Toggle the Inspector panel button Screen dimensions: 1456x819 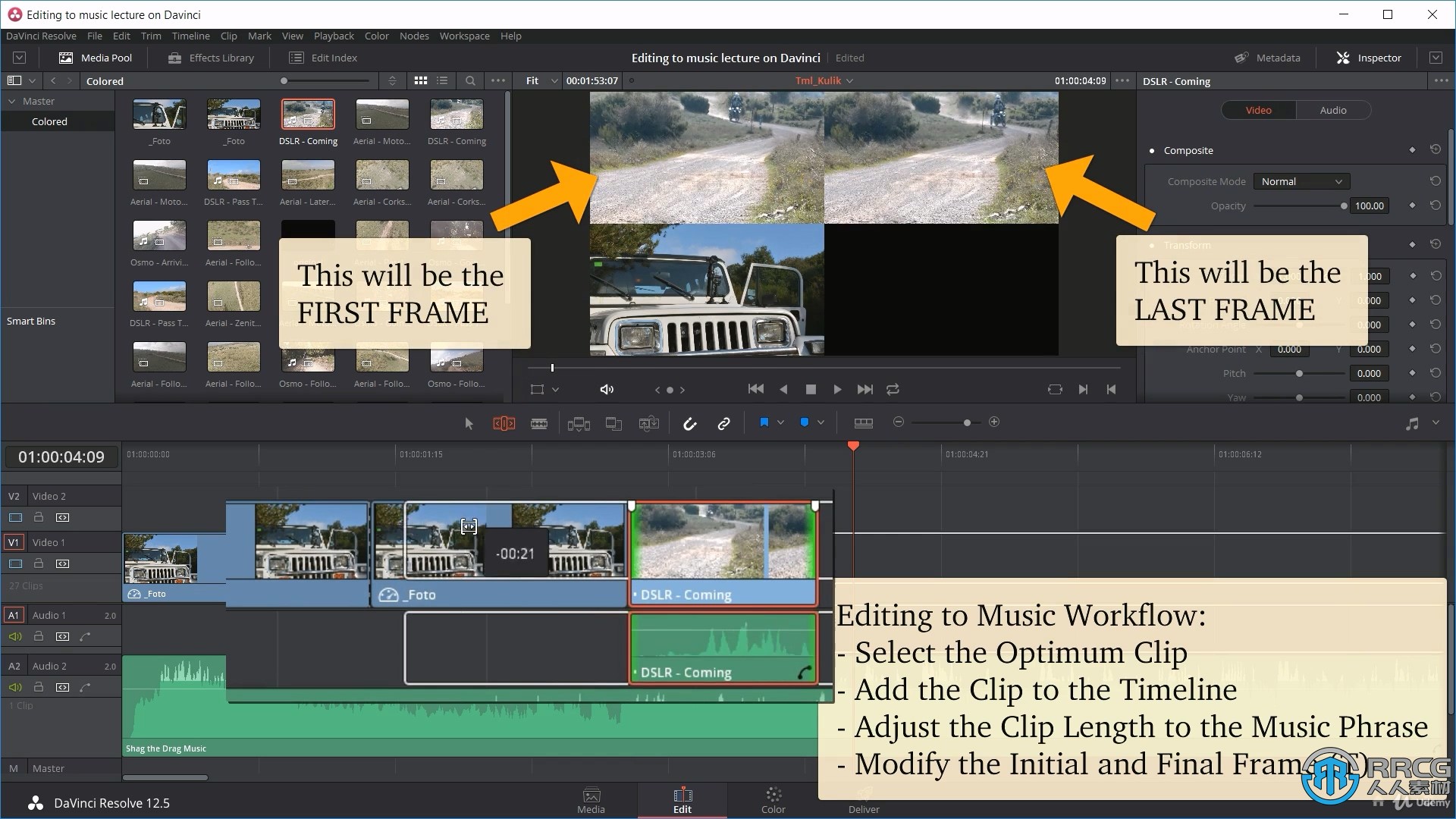pyautogui.click(x=1369, y=58)
